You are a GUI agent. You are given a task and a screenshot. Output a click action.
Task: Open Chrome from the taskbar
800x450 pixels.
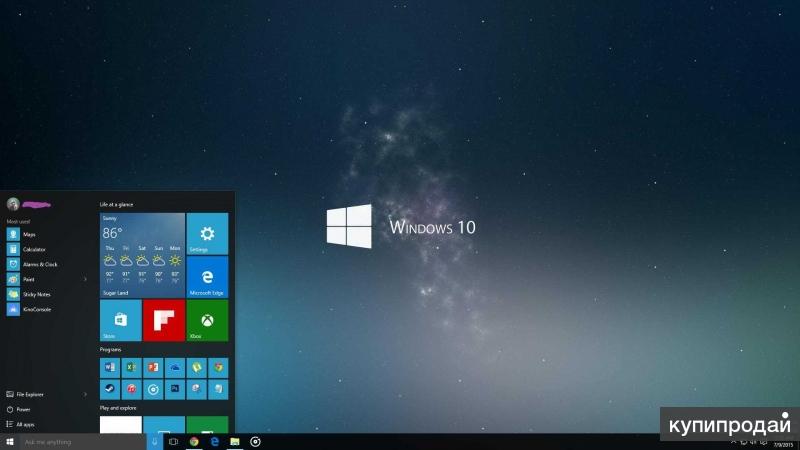coord(194,442)
